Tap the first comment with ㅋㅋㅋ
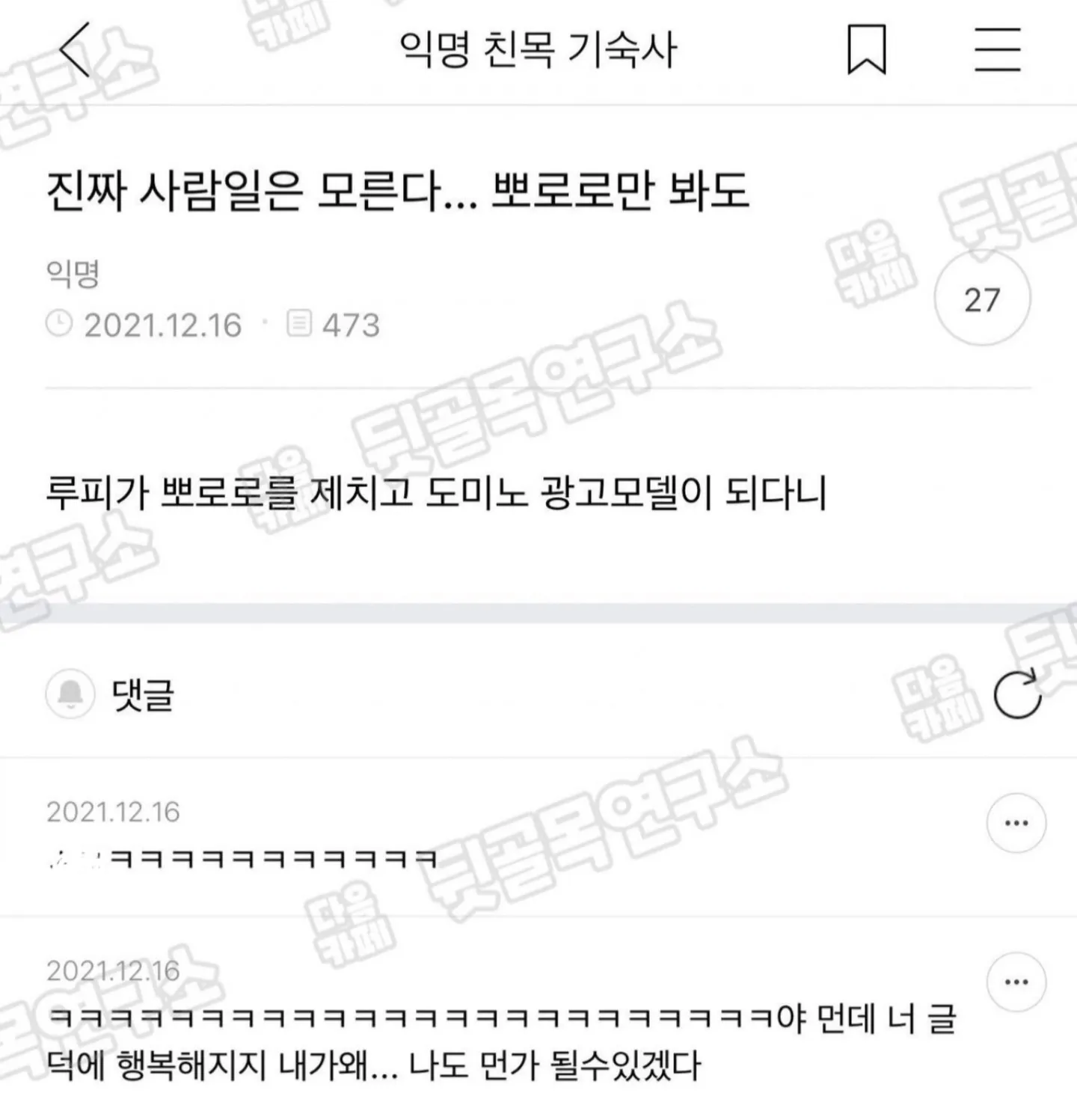The height and width of the screenshot is (1120, 1077). coord(242,858)
